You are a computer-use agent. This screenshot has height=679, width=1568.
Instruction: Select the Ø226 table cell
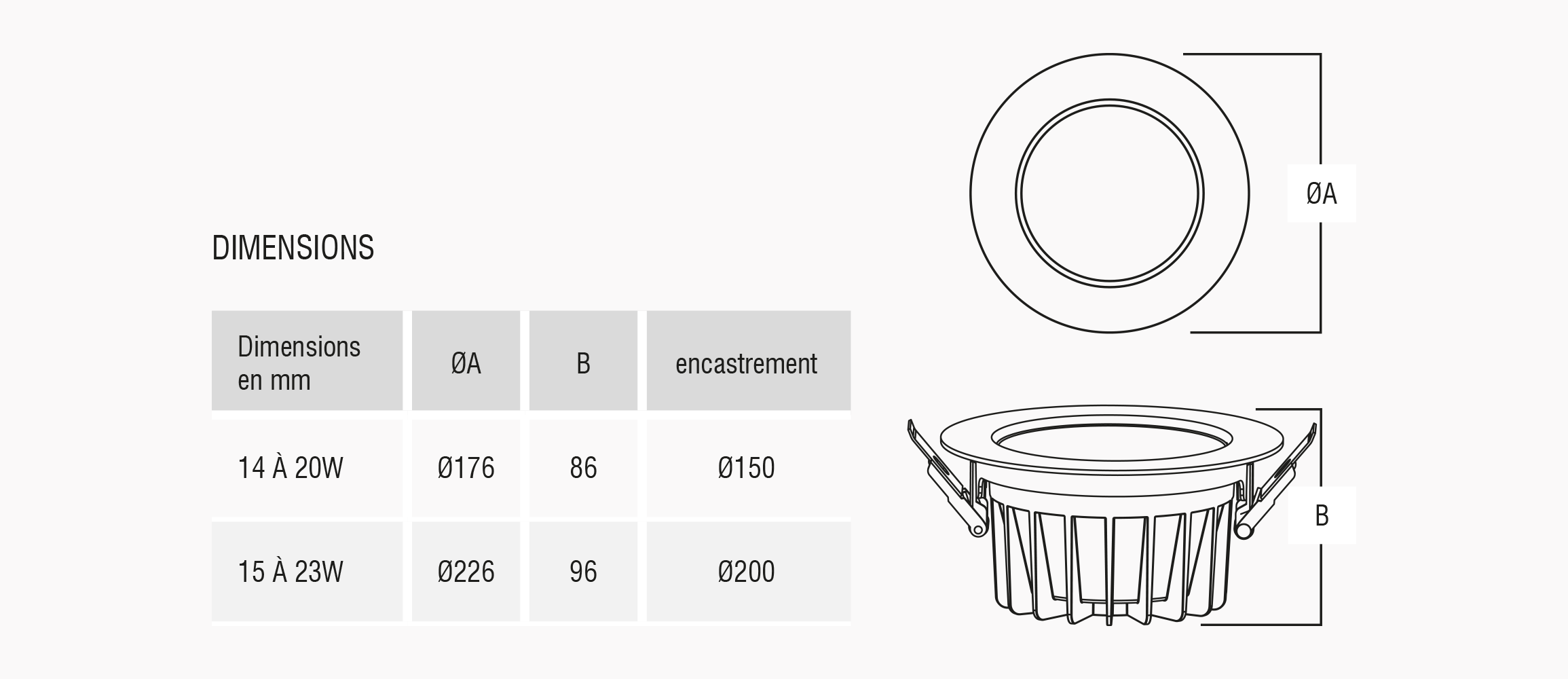pyautogui.click(x=466, y=572)
